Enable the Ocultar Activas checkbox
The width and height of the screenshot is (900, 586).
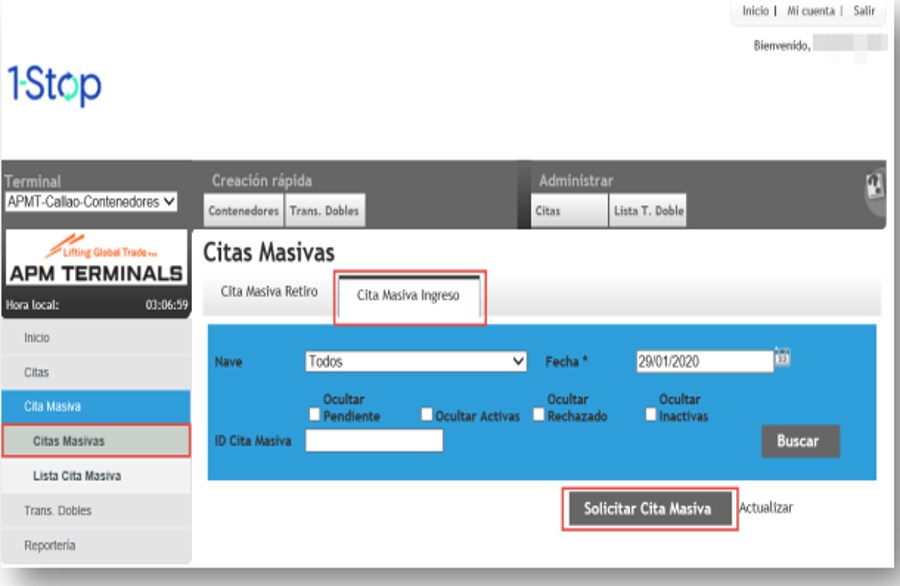pyautogui.click(x=426, y=415)
